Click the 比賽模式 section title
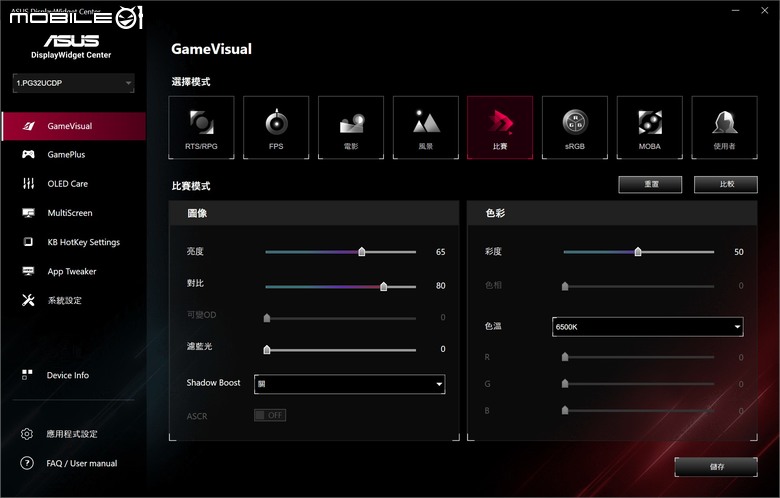 click(191, 186)
